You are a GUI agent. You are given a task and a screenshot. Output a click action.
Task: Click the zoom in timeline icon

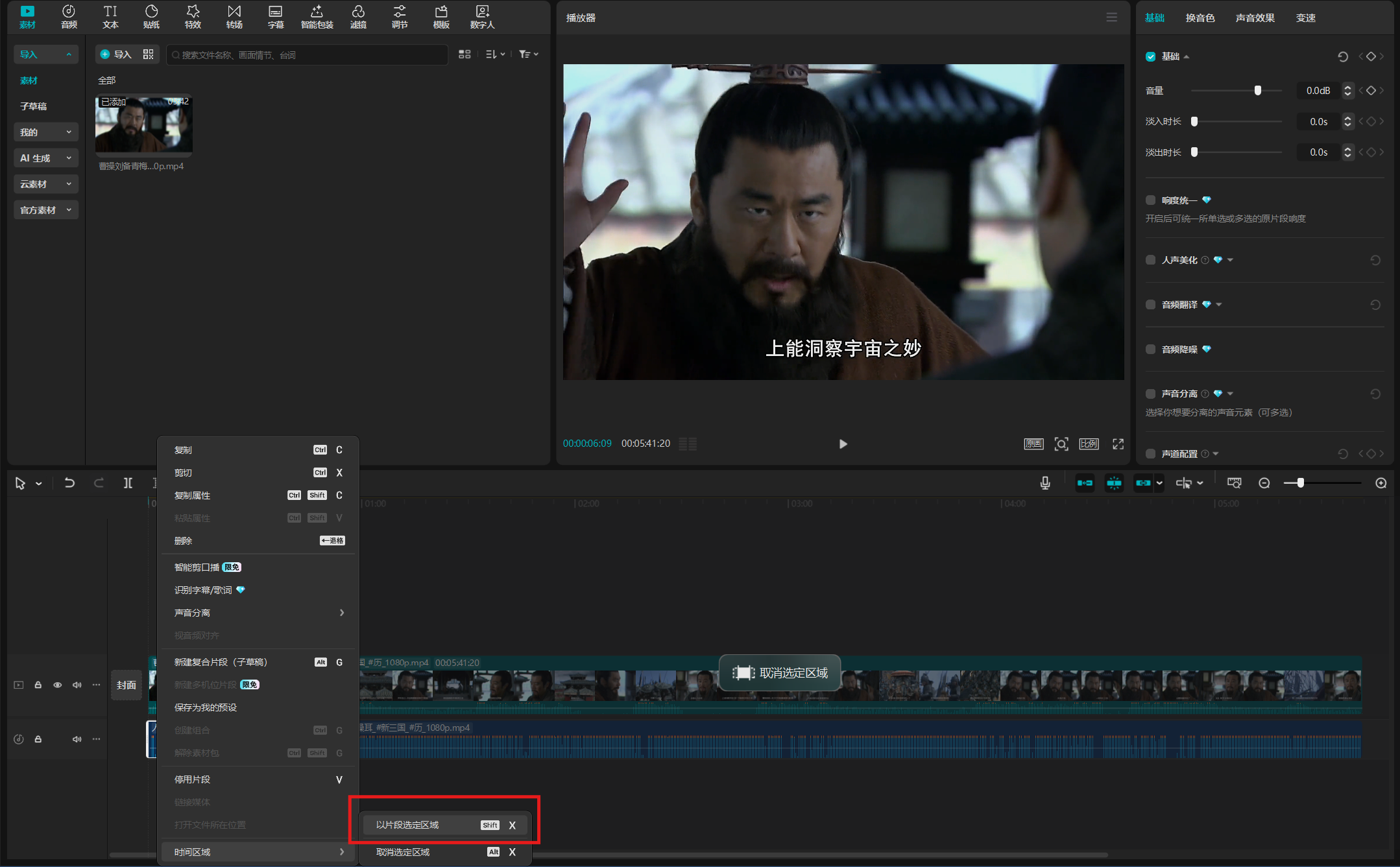point(1381,483)
